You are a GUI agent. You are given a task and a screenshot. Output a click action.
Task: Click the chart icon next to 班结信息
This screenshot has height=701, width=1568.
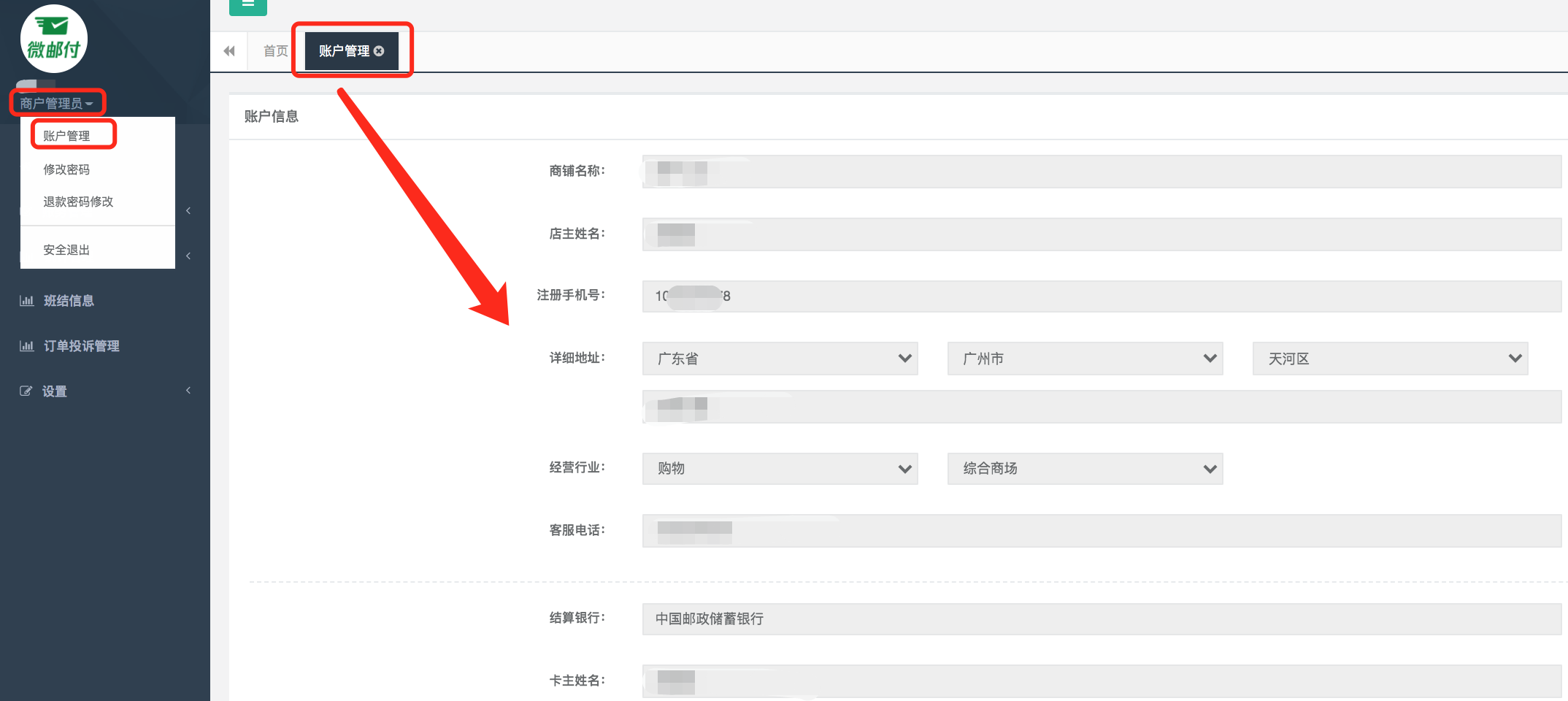pos(27,301)
